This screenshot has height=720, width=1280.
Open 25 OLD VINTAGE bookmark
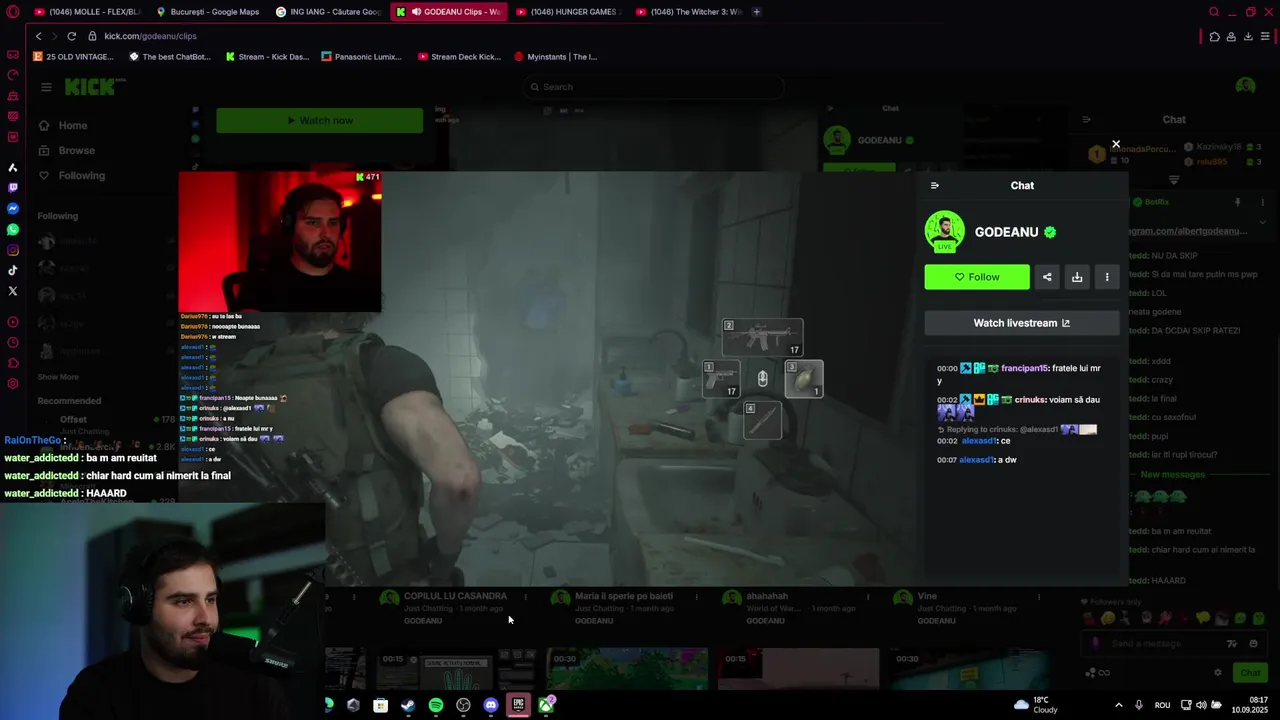coord(74,57)
